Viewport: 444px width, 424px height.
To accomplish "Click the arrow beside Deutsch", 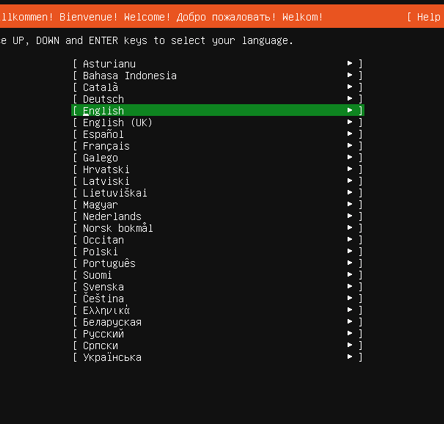I will (350, 98).
